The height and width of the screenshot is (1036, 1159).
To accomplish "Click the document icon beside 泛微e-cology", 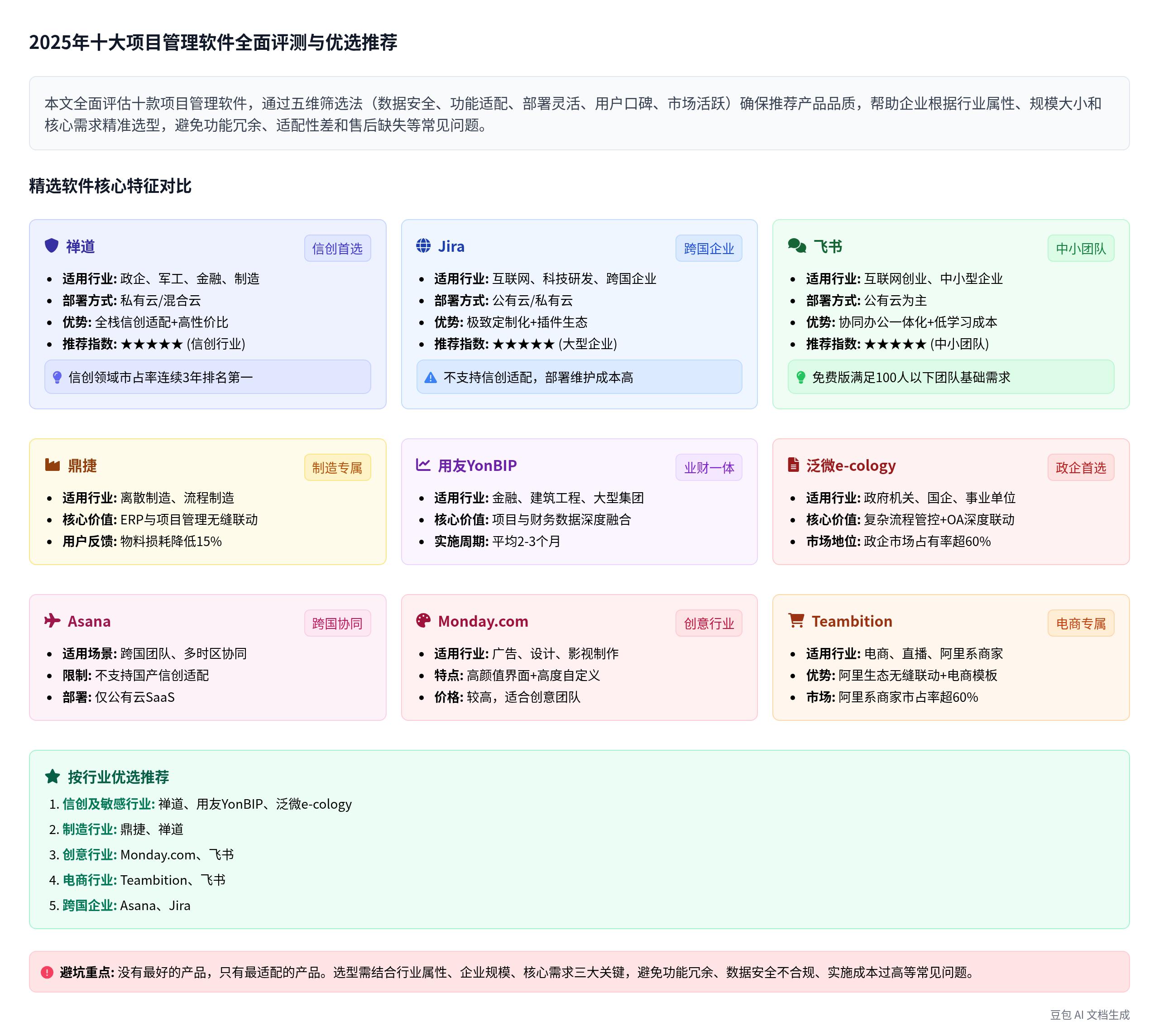I will click(794, 465).
